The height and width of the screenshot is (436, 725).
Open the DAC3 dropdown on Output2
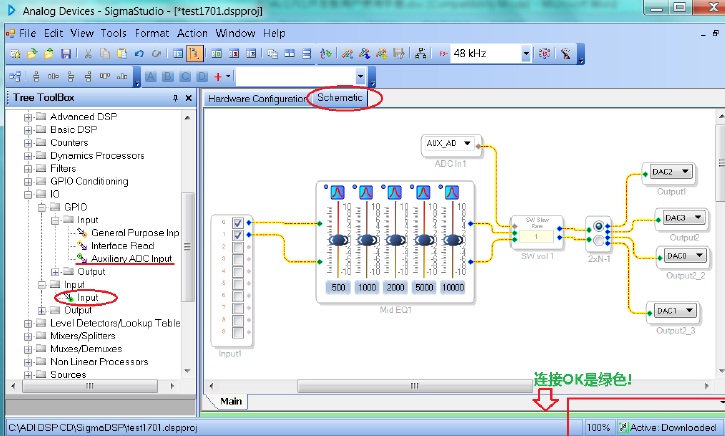(698, 217)
